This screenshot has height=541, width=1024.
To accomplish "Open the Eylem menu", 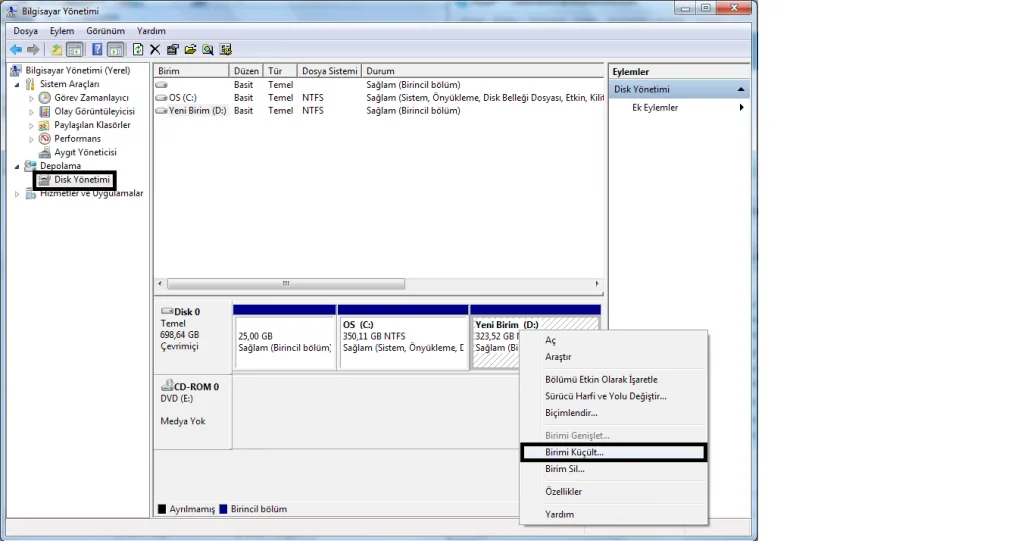I will [62, 31].
